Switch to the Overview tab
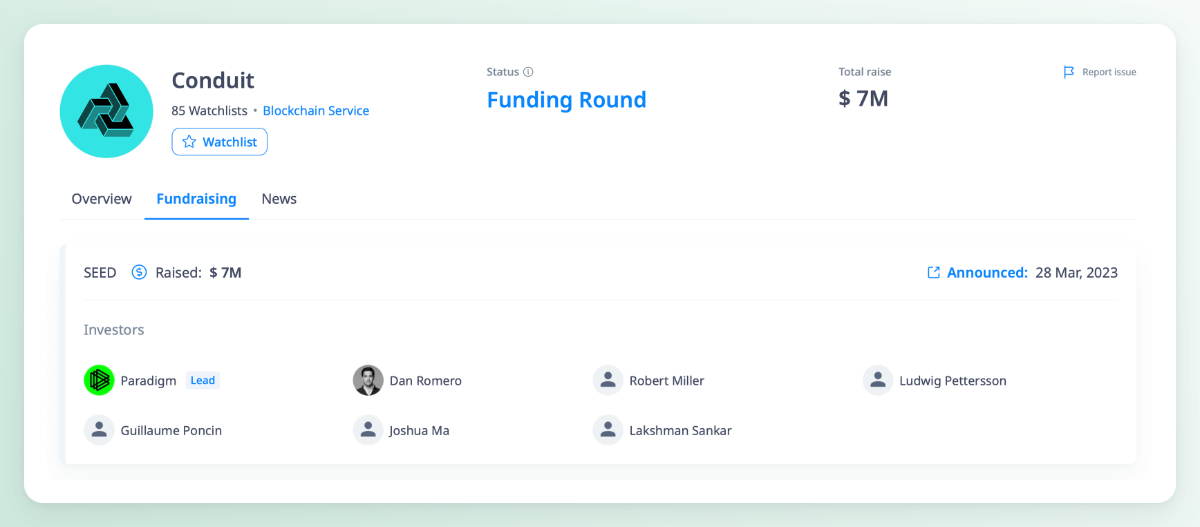Image resolution: width=1200 pixels, height=527 pixels. (x=102, y=199)
